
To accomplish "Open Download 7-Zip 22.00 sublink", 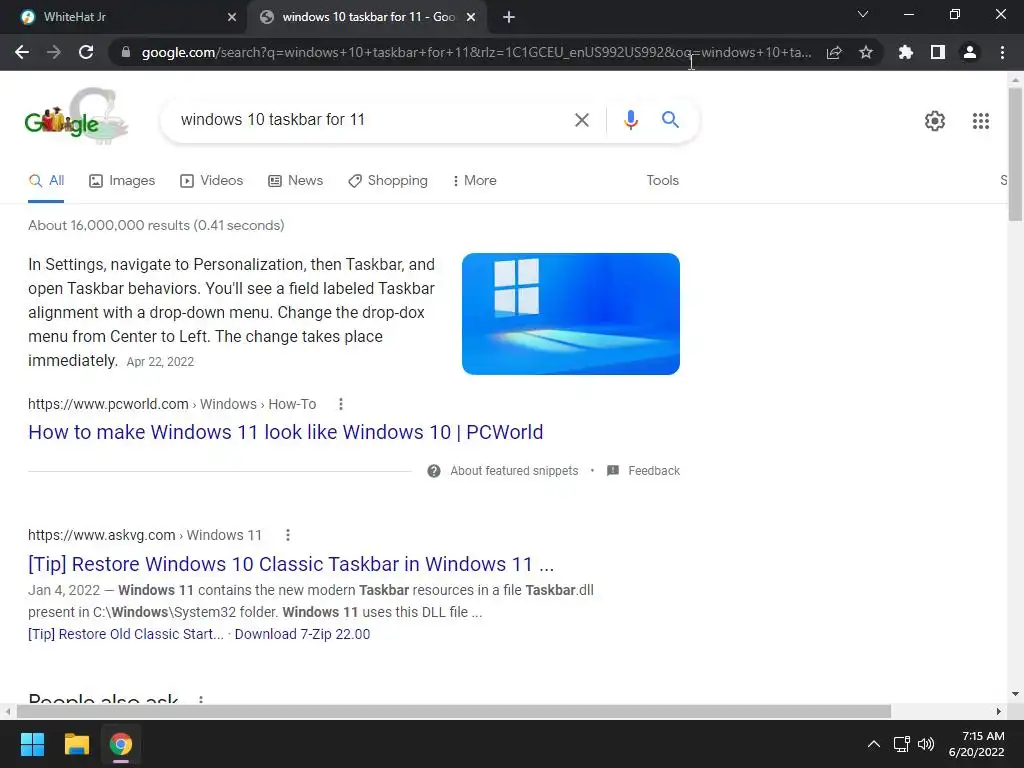I will 302,634.
